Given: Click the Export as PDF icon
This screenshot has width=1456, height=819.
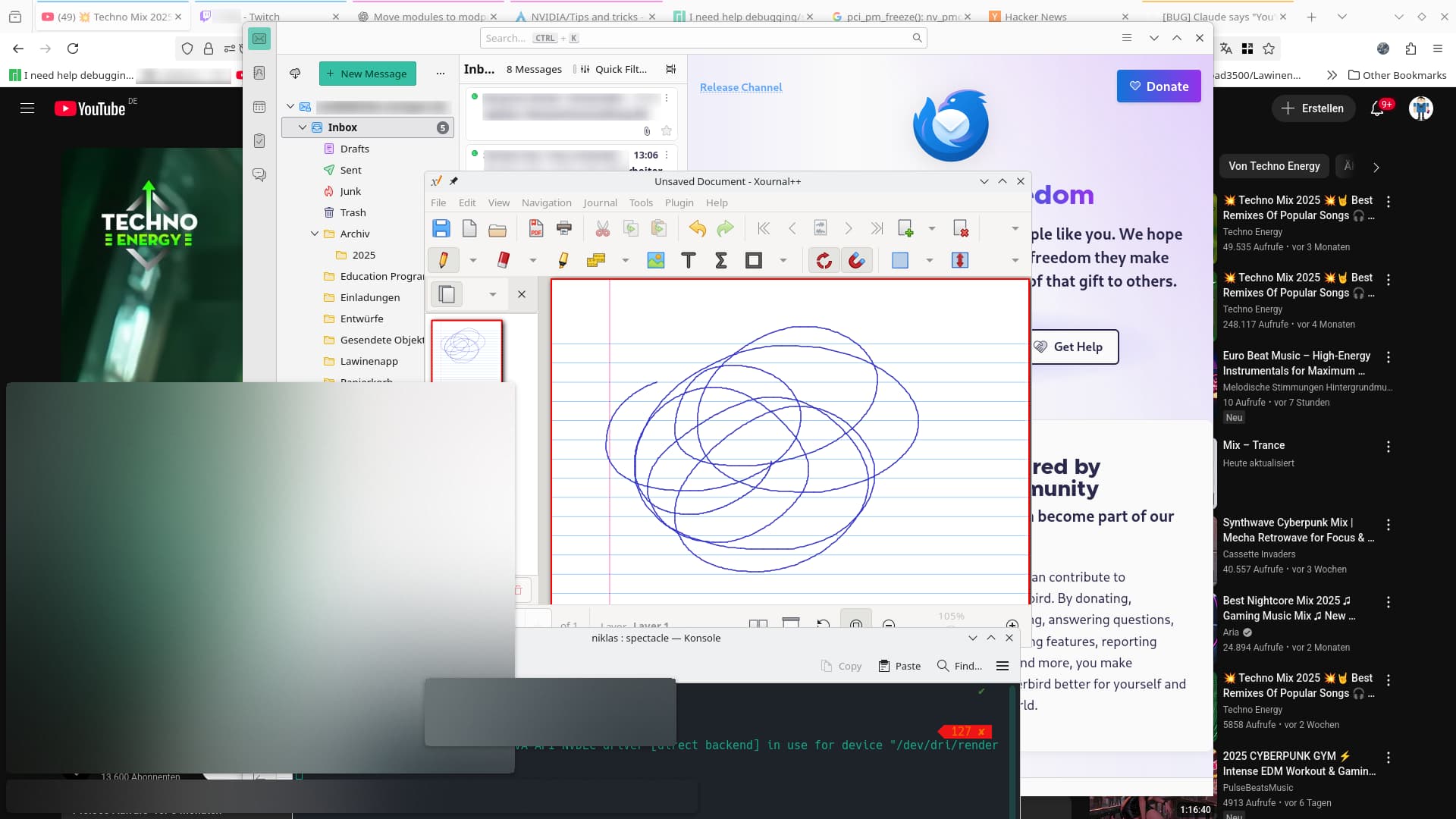Looking at the screenshot, I should [x=535, y=228].
